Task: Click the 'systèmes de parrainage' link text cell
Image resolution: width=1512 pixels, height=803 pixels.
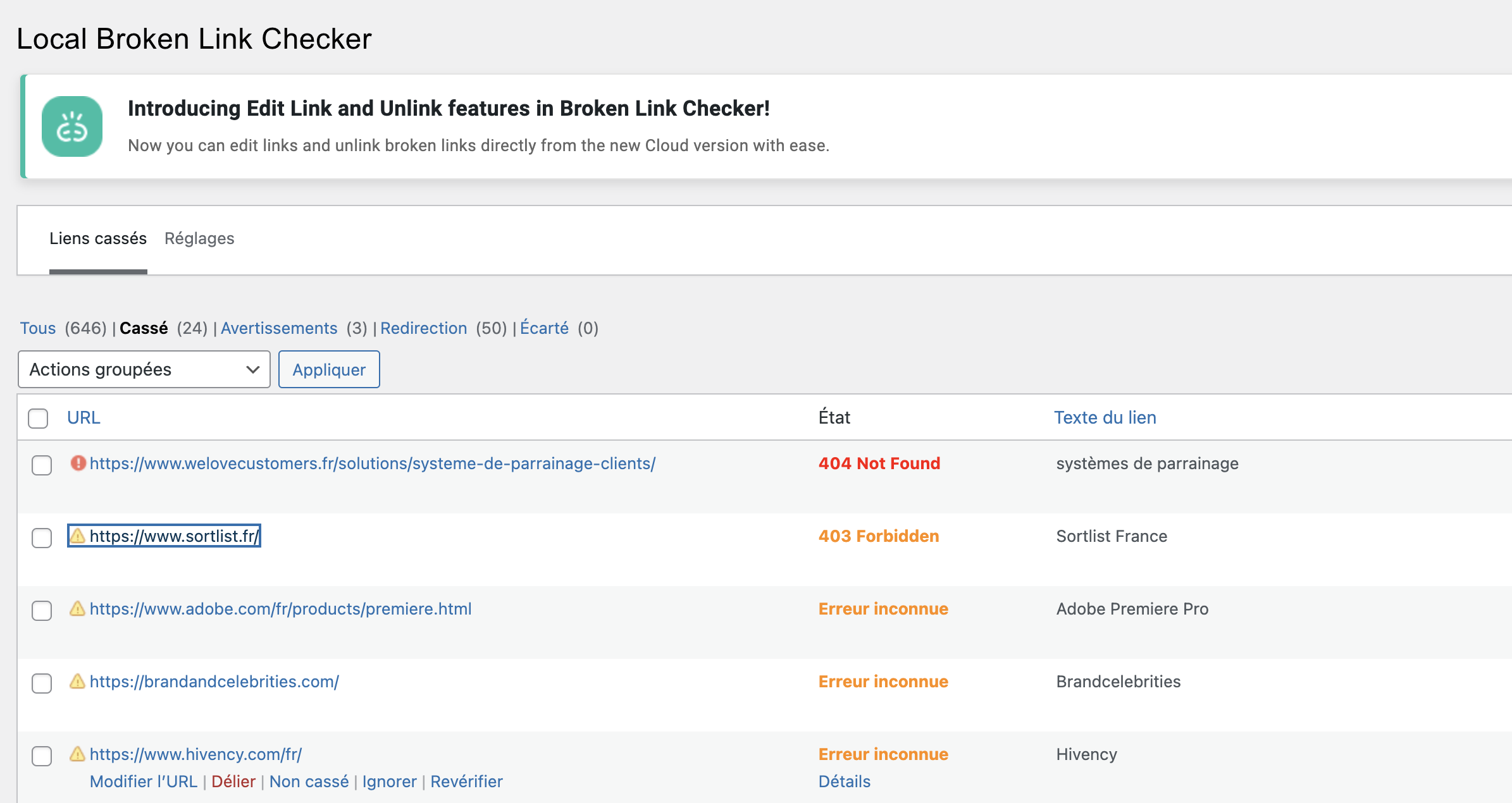Action: tap(1148, 463)
